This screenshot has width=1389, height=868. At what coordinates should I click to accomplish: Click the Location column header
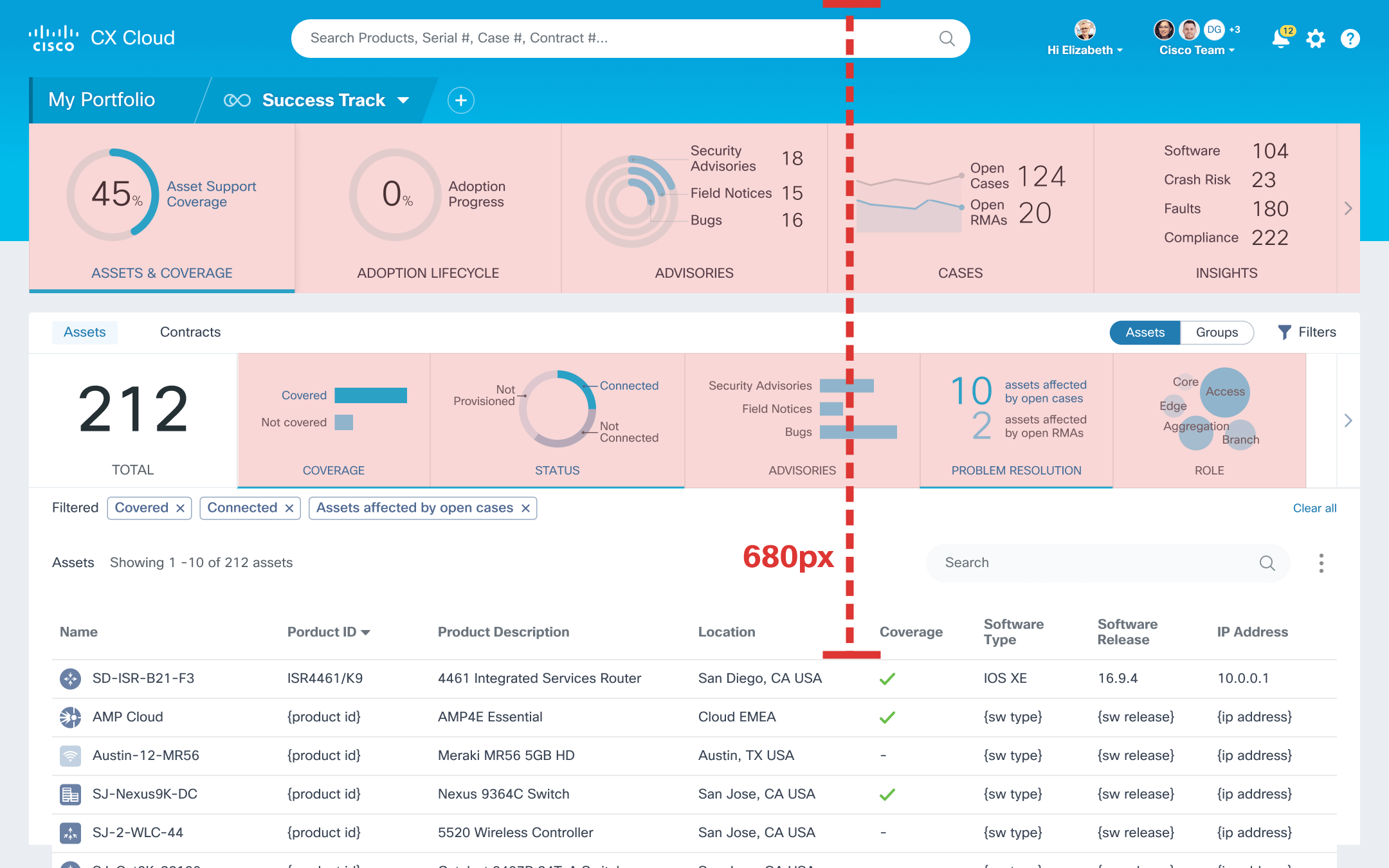727,632
